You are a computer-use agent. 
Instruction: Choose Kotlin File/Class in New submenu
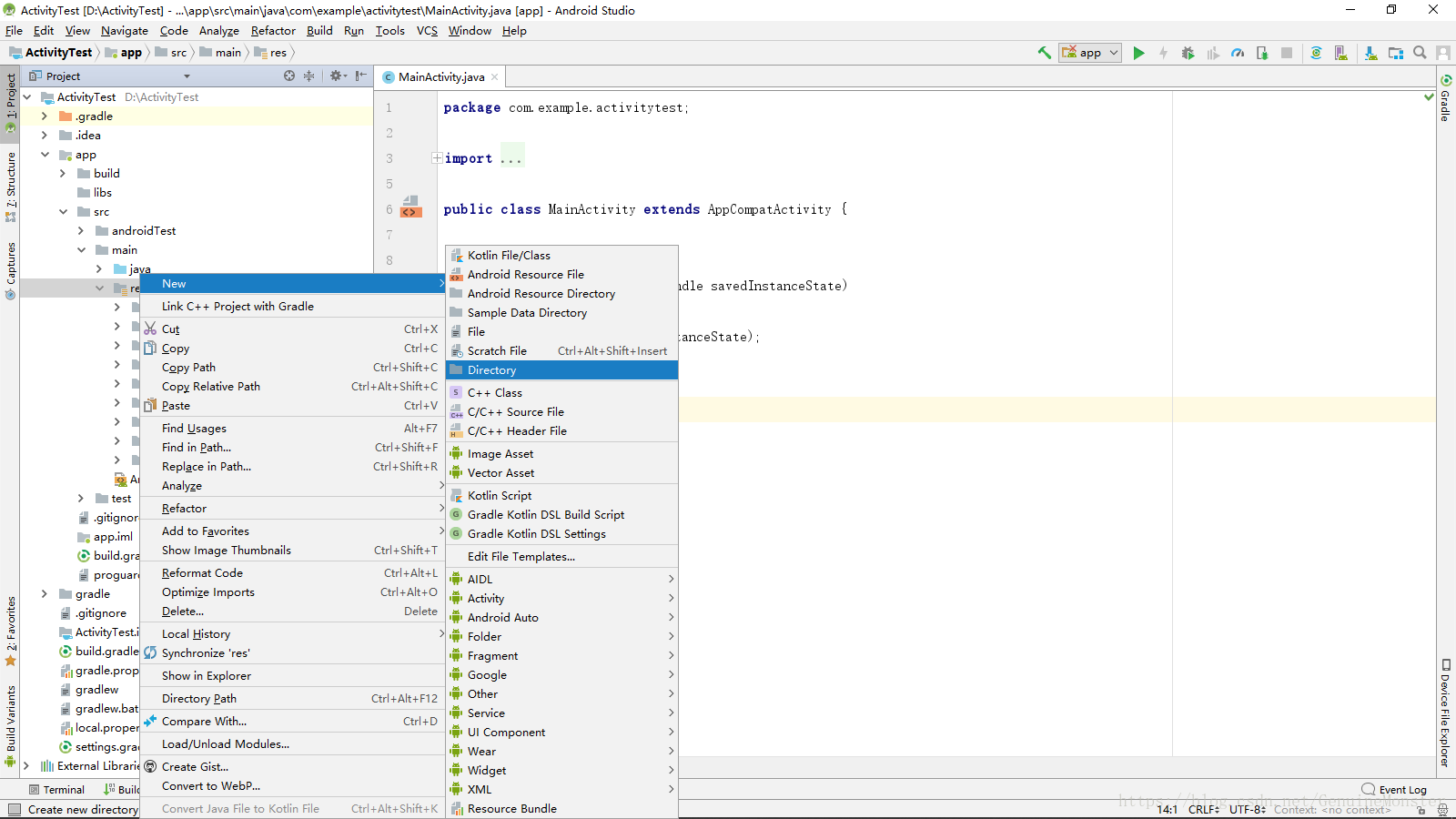click(x=561, y=256)
